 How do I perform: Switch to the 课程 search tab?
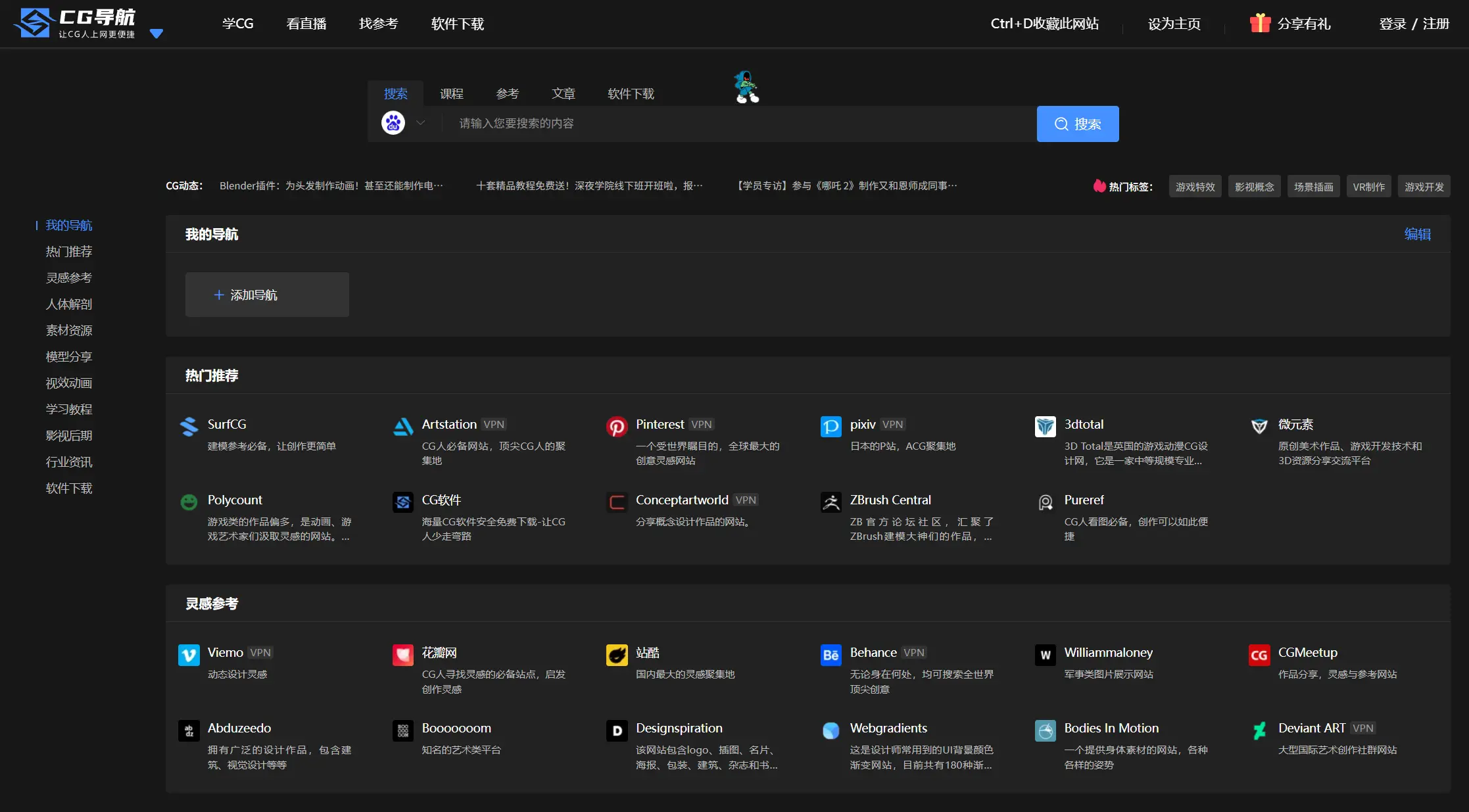click(x=451, y=93)
